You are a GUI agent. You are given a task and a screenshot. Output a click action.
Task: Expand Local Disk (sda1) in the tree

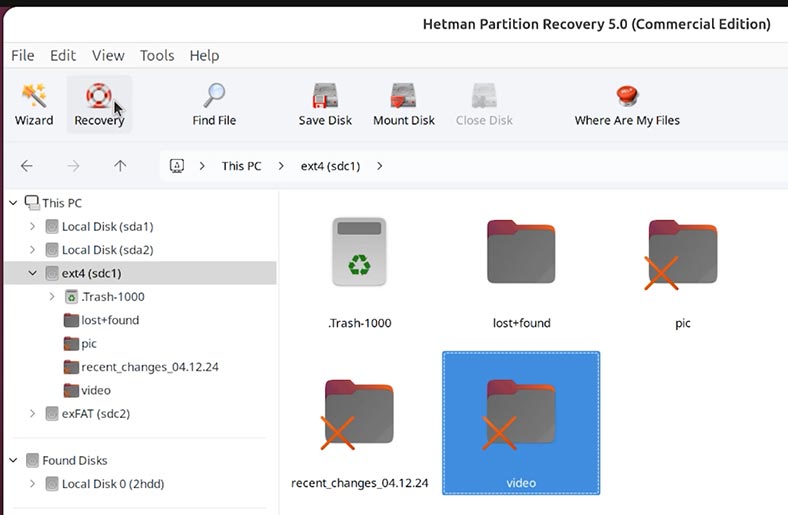(x=33, y=227)
